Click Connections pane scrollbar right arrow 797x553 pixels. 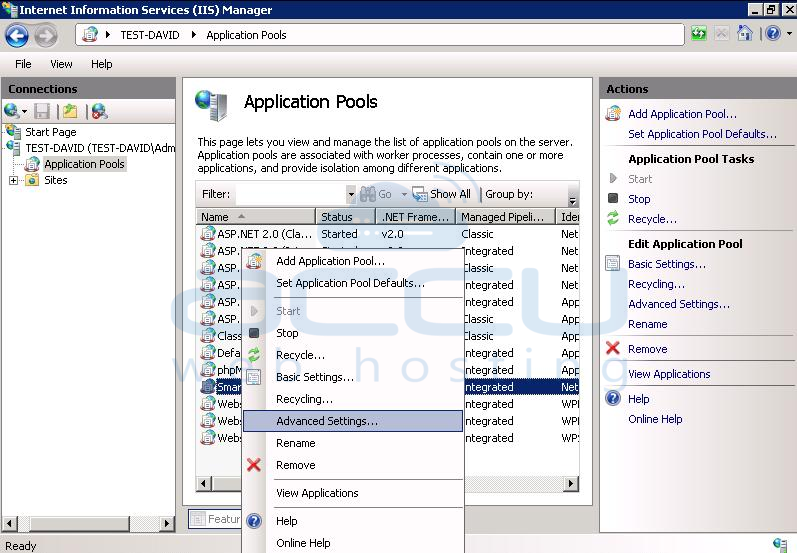(x=167, y=523)
